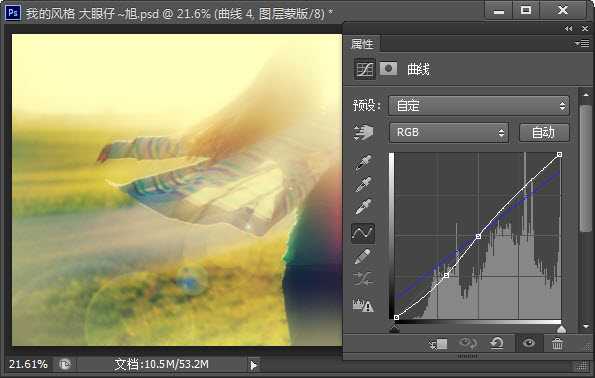Click the histogram recalculate warning icon

363,305
